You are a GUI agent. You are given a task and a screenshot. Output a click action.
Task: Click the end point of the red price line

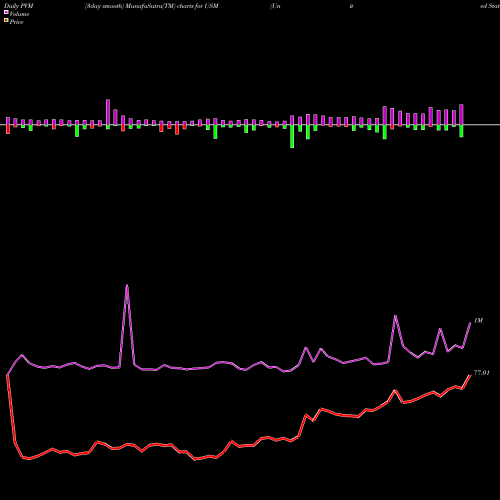click(470, 375)
